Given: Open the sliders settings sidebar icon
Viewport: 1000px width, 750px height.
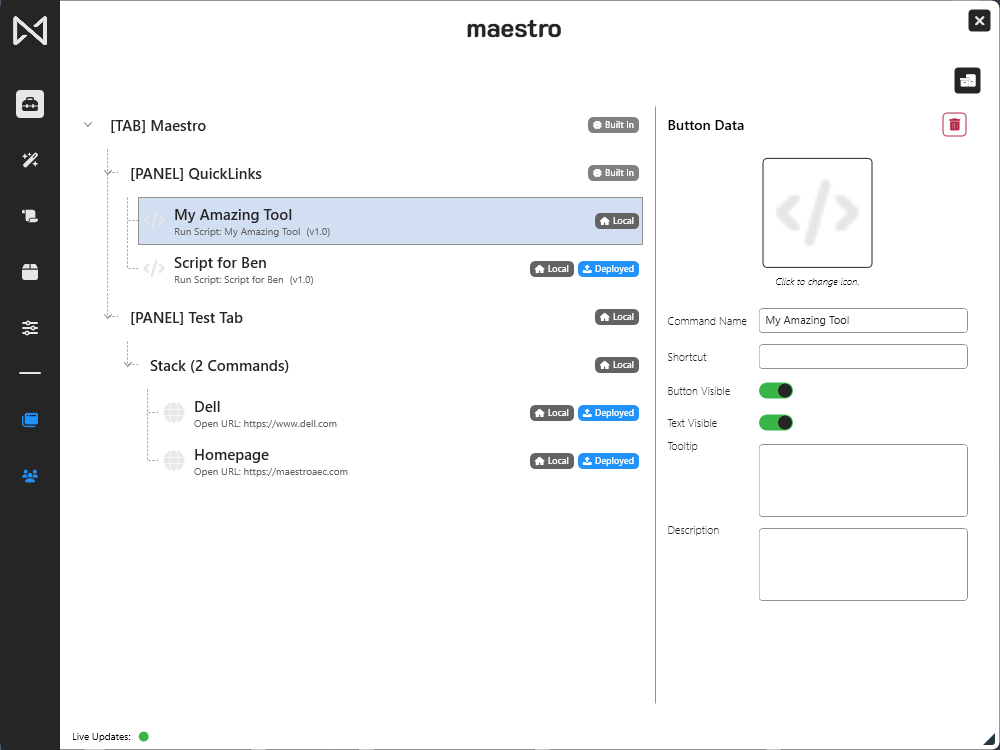Looking at the screenshot, I should click(30, 328).
